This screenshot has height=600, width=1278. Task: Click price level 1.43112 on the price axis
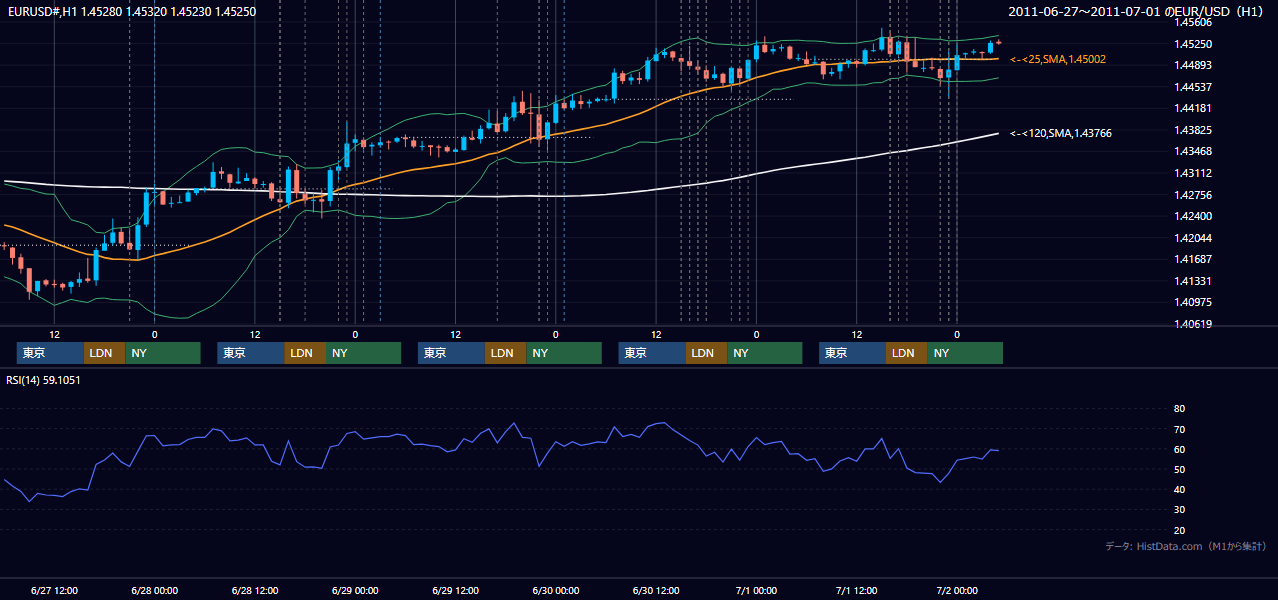pos(1192,173)
